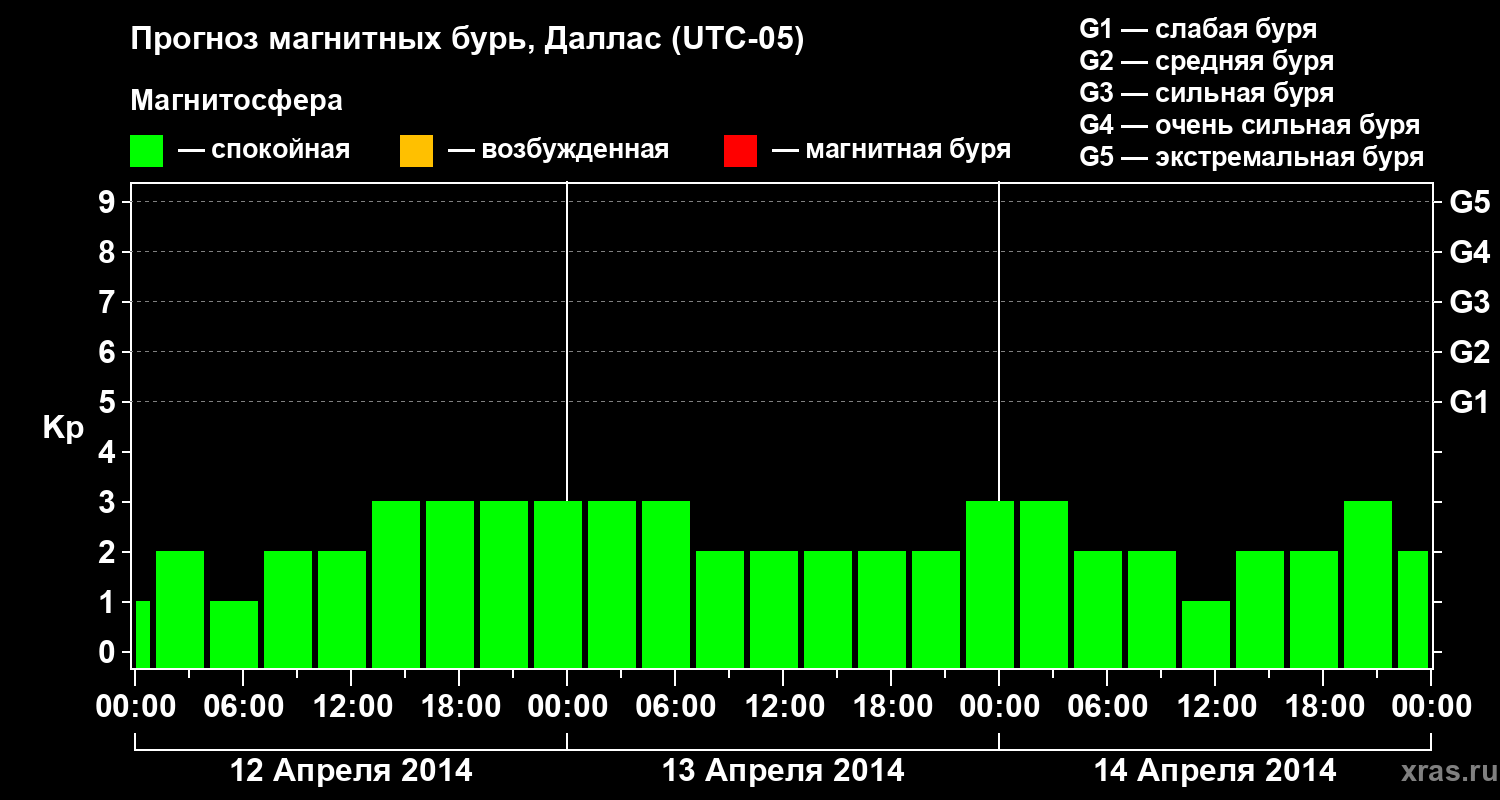Viewport: 1500px width, 800px height.
Task: Click the 'G4 — очень сильная буря' legend line
Action: click(1250, 125)
